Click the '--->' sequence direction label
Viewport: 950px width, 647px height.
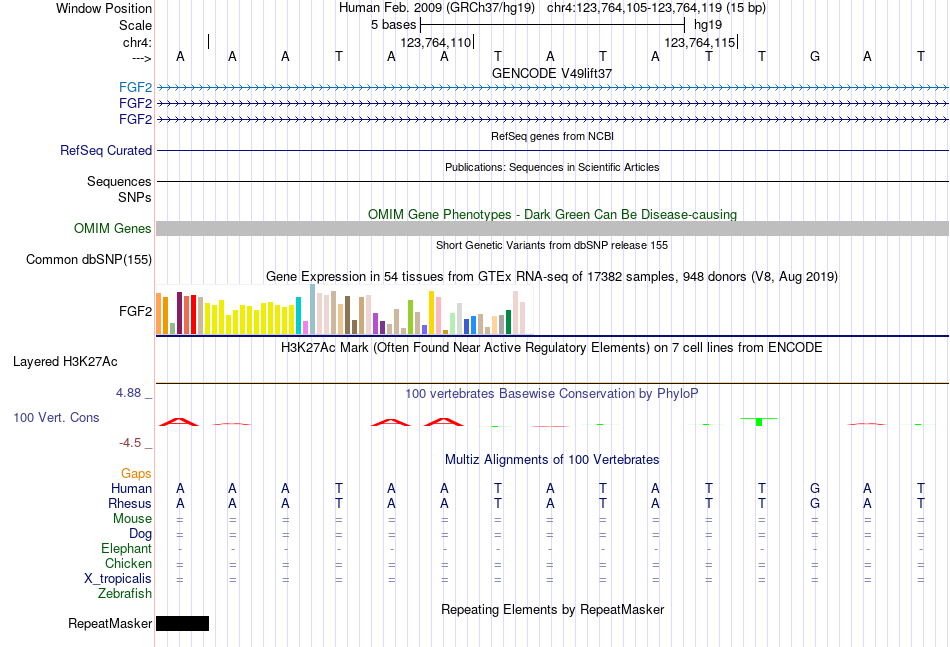pos(142,58)
